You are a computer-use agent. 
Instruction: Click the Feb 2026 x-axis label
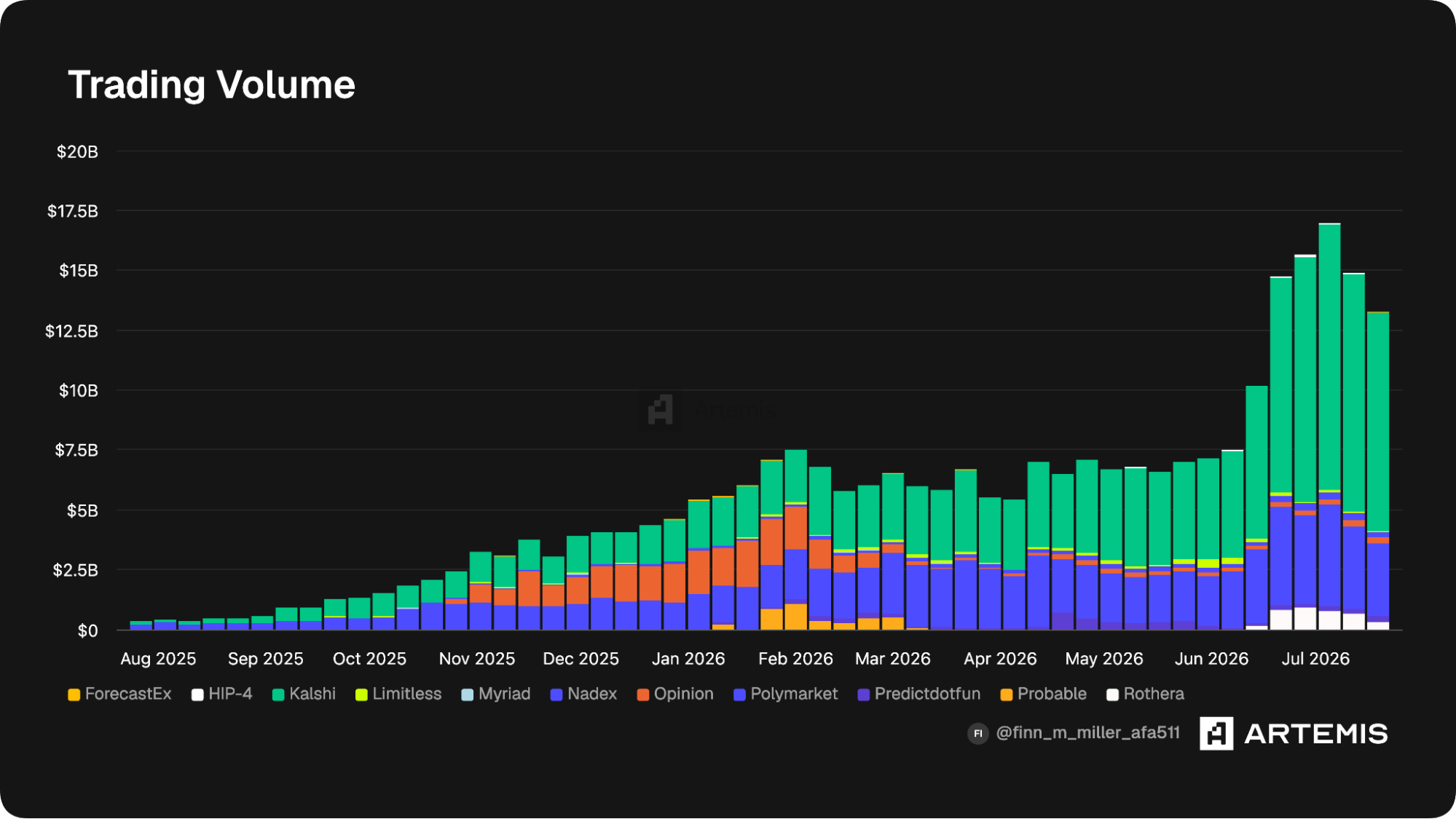(x=795, y=659)
